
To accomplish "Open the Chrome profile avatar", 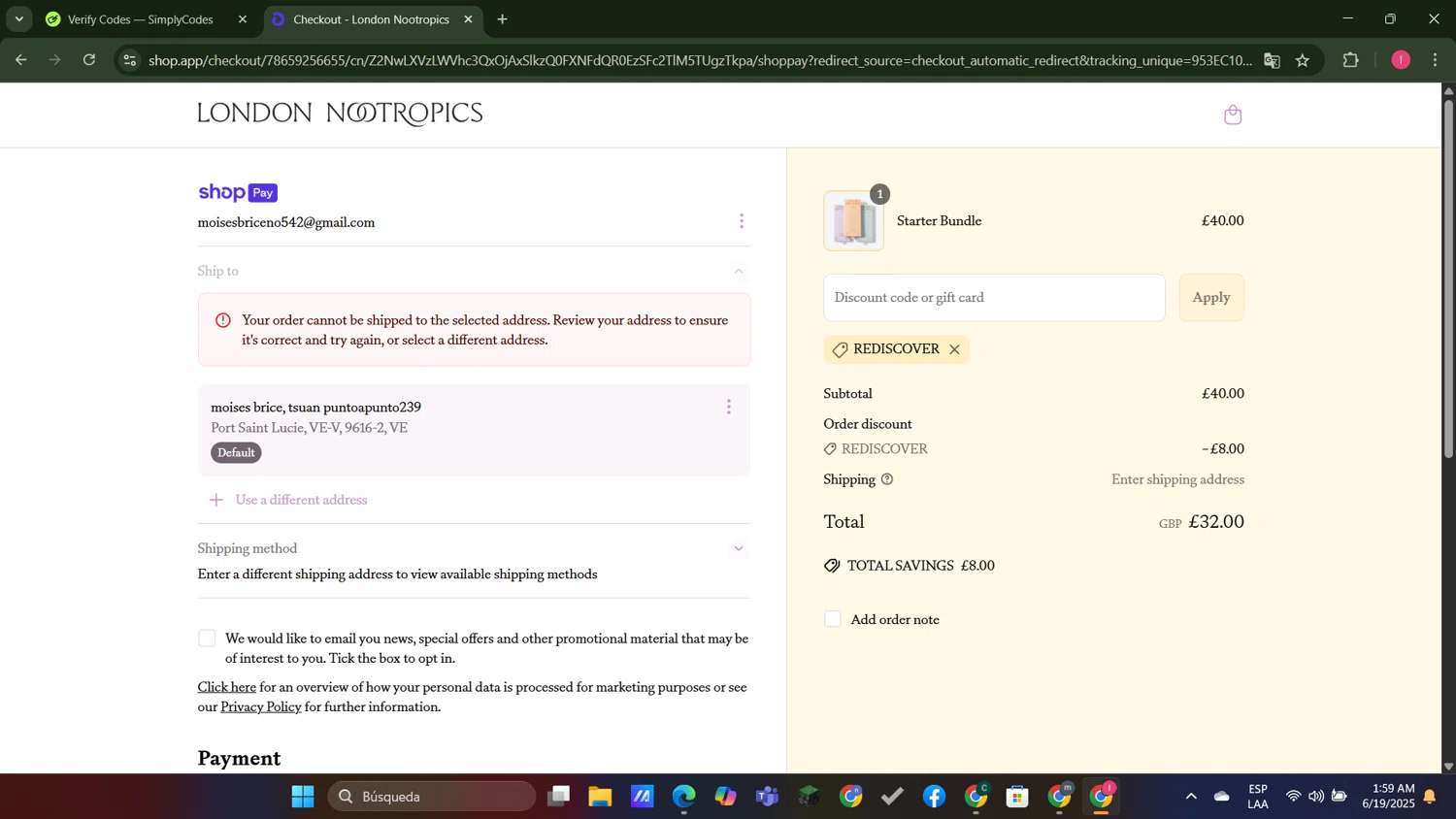I will coord(1401,60).
